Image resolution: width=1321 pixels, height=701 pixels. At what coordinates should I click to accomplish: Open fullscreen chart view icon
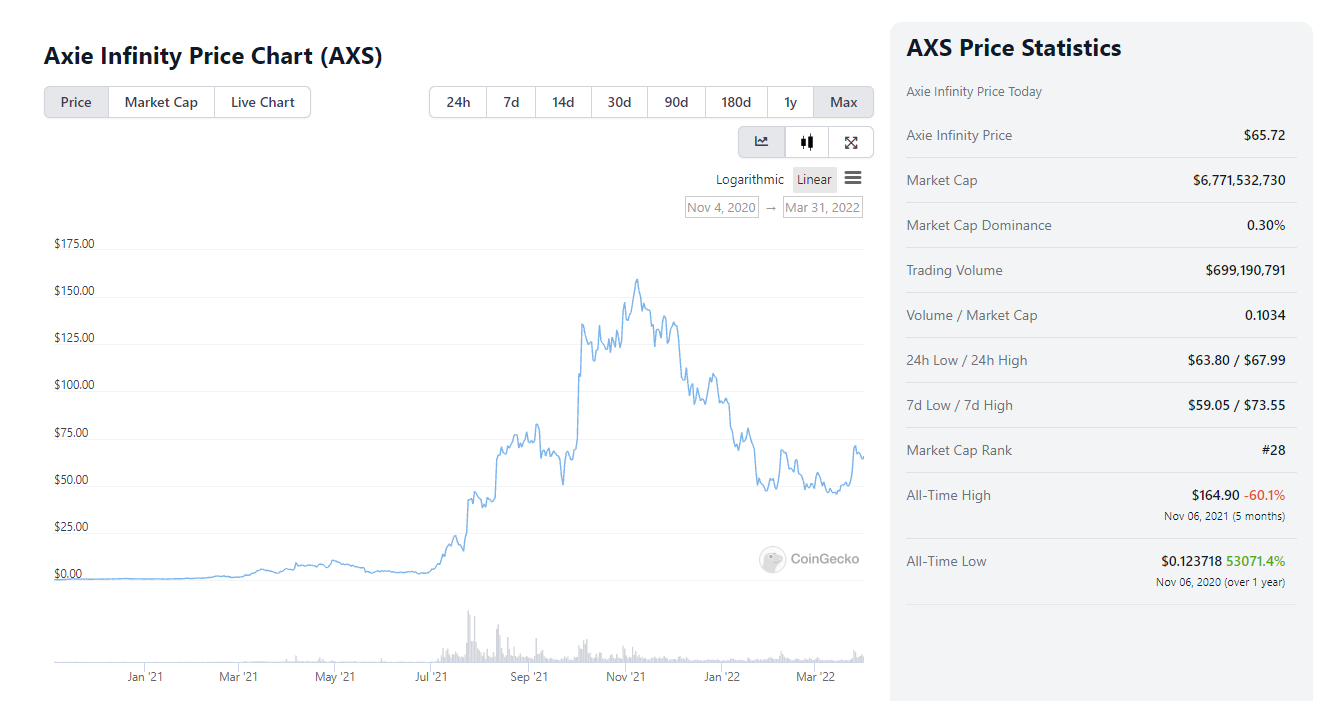[x=851, y=142]
